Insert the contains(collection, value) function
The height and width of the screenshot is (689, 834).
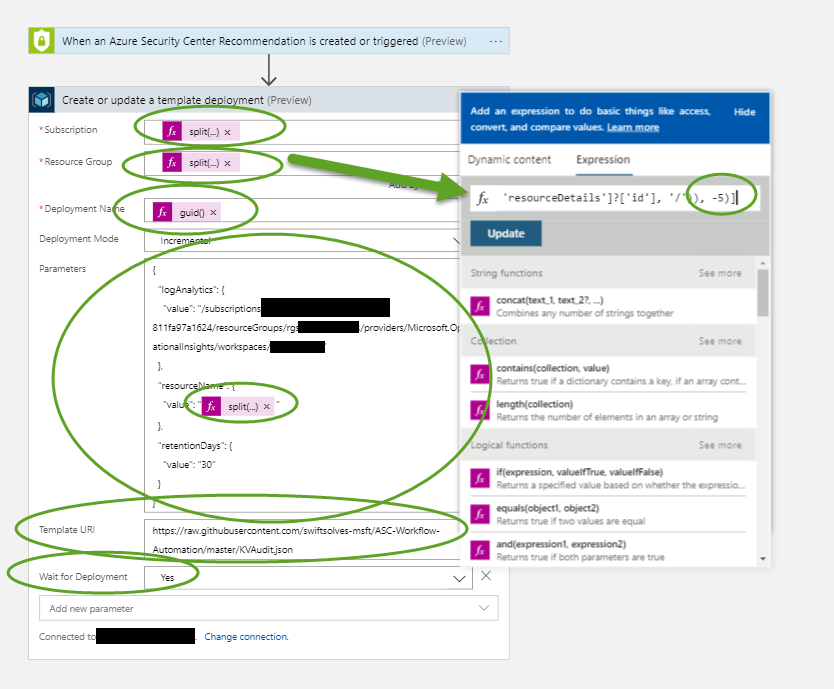(x=608, y=374)
